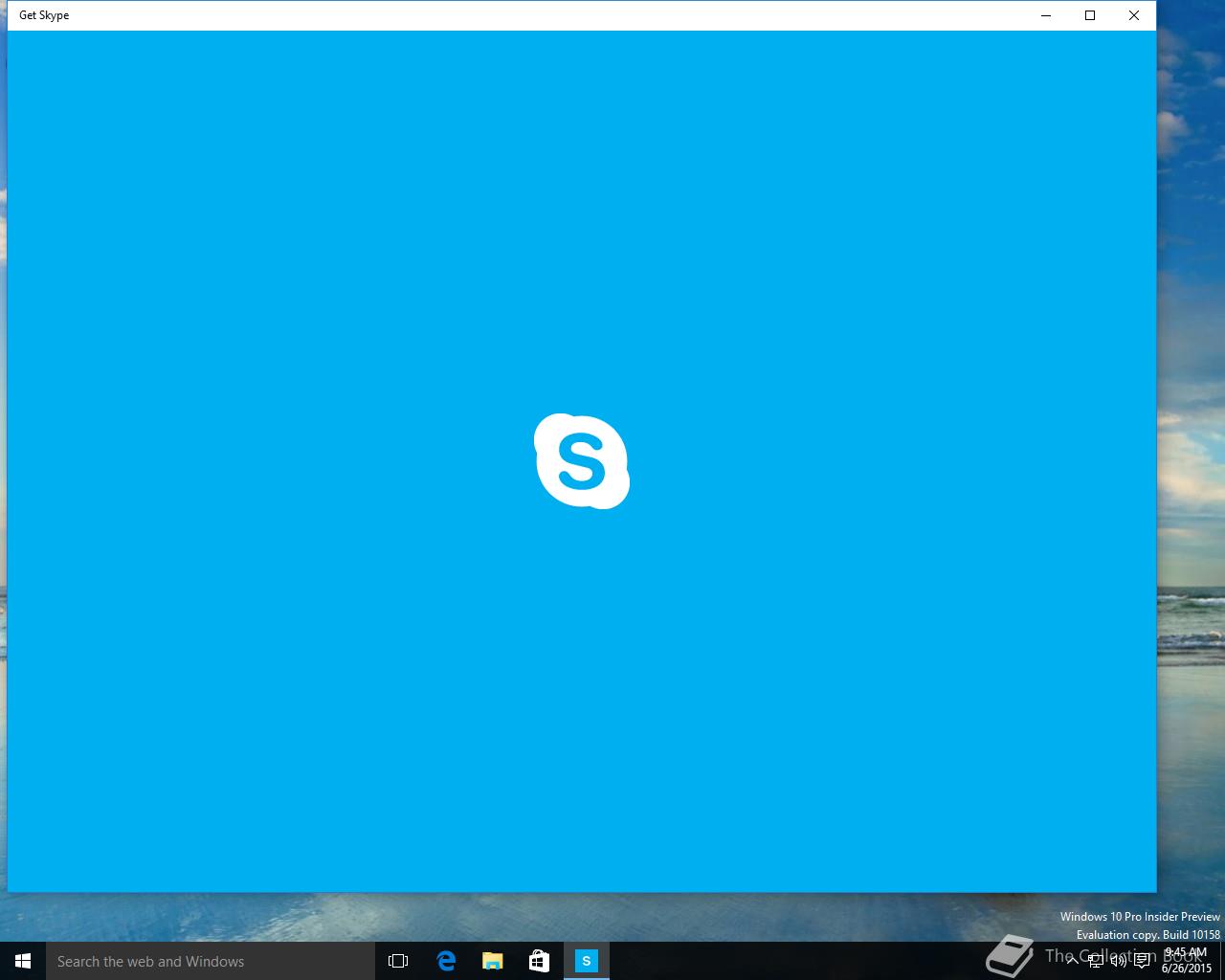Maximize the Get Skype window
This screenshot has width=1225, height=980.
click(1090, 15)
